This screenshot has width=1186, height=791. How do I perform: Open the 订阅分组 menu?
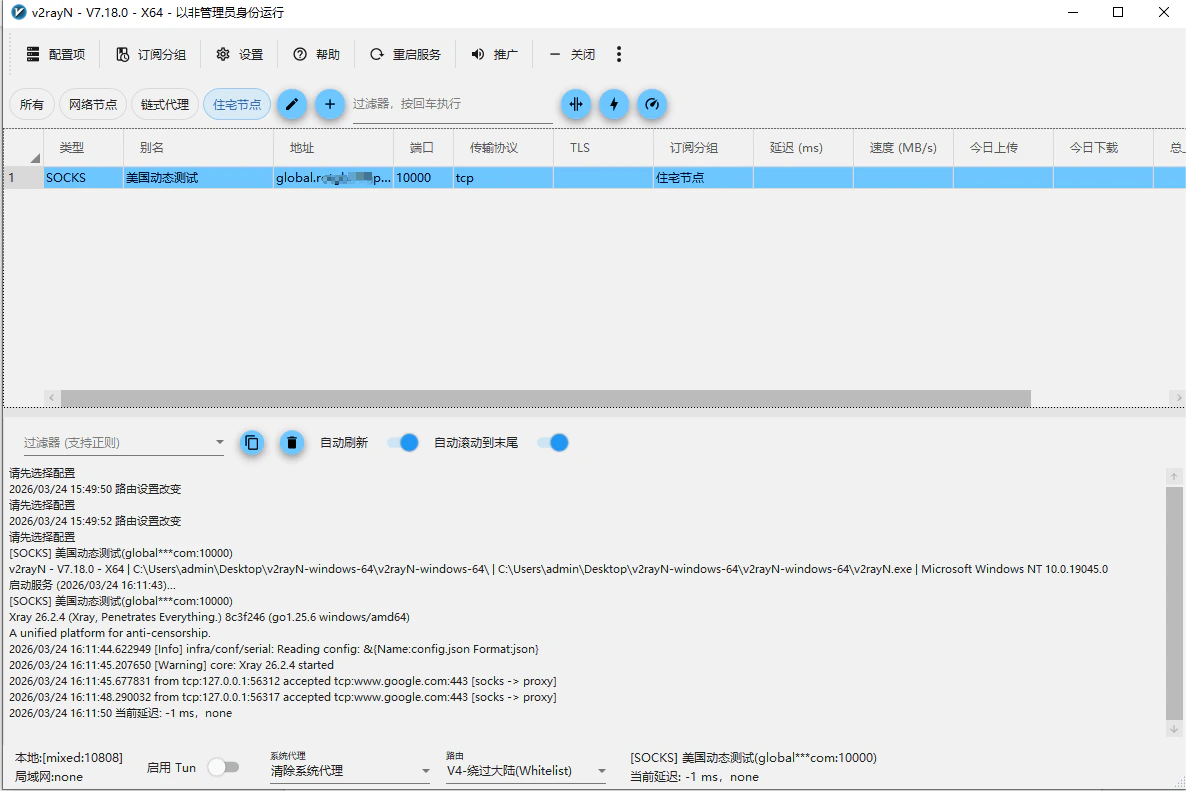(x=151, y=54)
